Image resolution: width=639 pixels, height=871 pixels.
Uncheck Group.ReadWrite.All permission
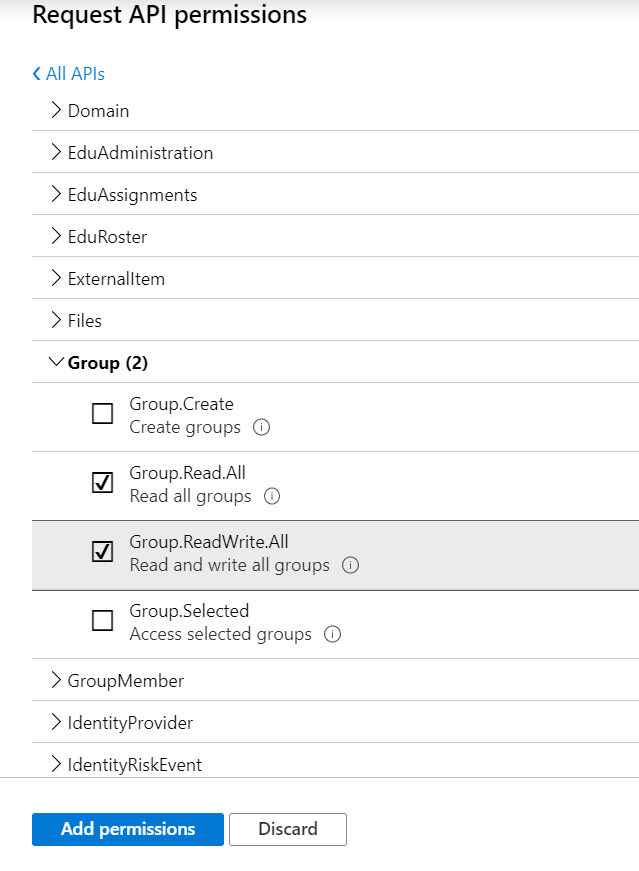(102, 551)
